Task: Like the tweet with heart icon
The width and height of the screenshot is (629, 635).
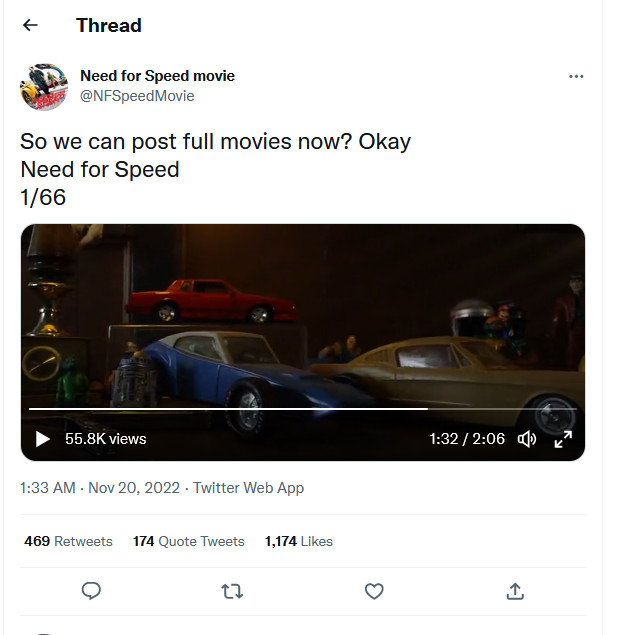Action: click(x=374, y=591)
